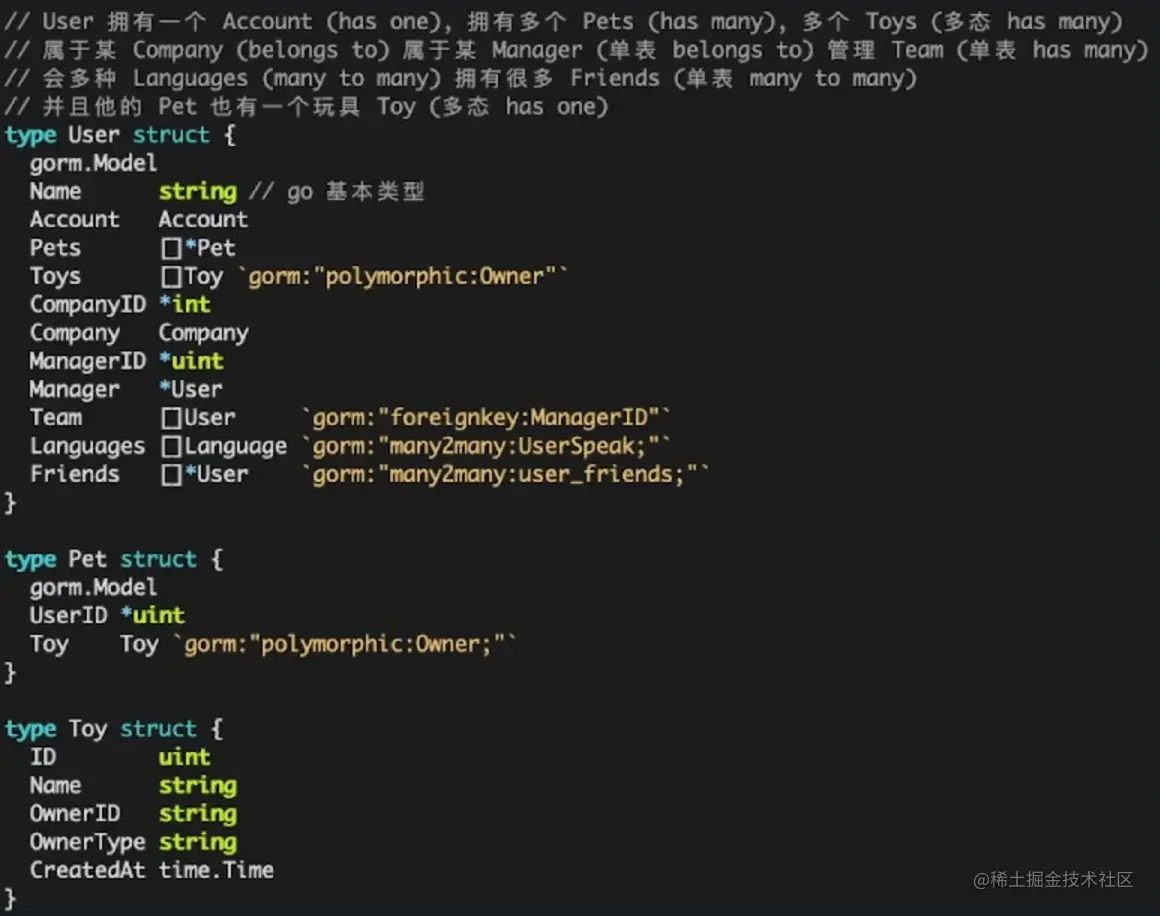Click the gorm tag "foreignkey:ManagerID"
Image resolution: width=1160 pixels, height=916 pixels.
(x=486, y=417)
